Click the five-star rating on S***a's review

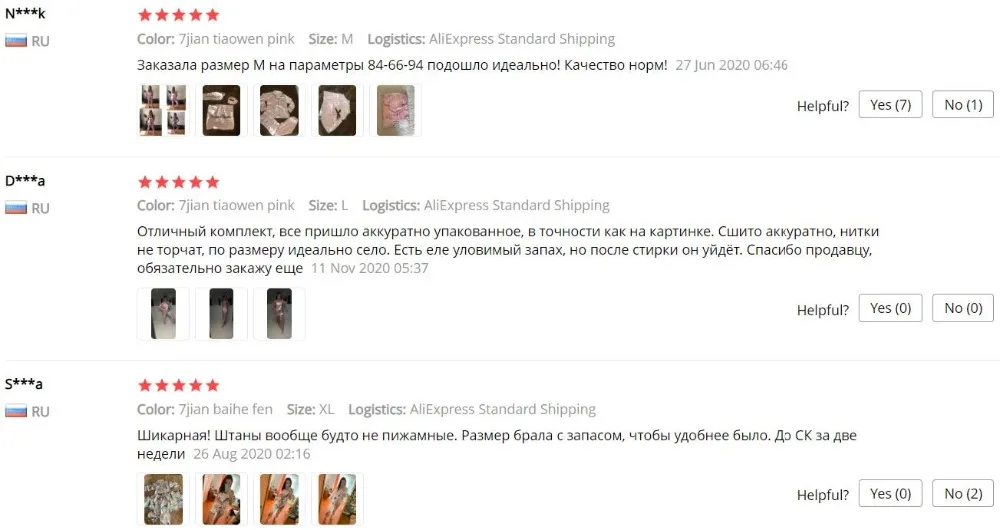[179, 385]
